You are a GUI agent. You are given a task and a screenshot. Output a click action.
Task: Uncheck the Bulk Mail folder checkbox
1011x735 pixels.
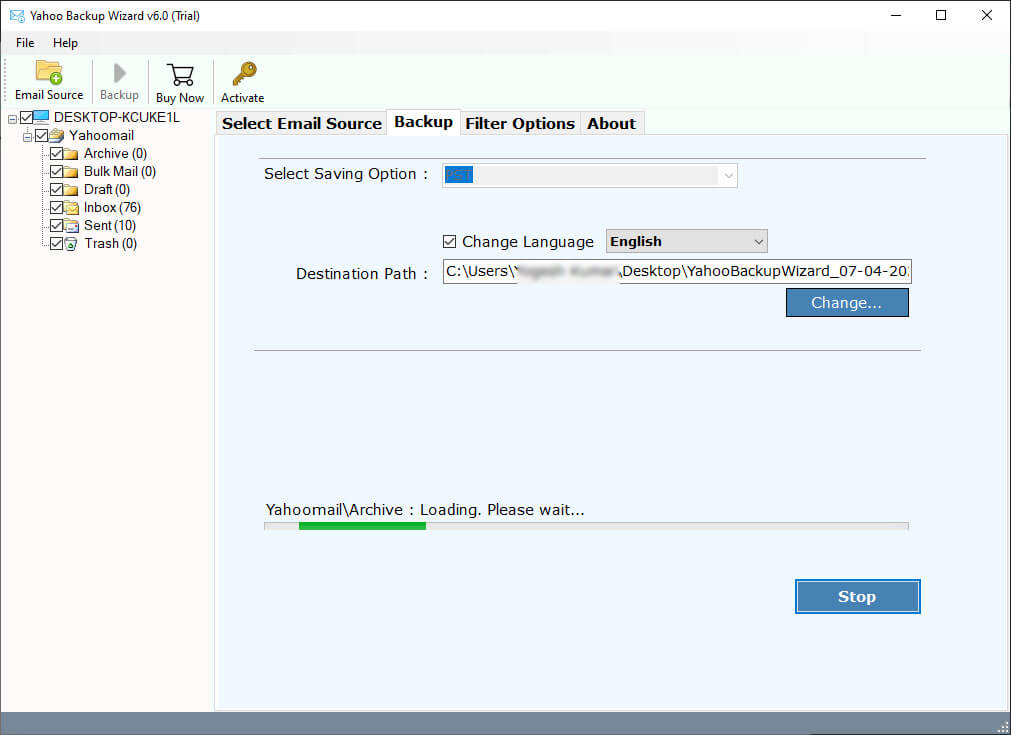pos(56,172)
